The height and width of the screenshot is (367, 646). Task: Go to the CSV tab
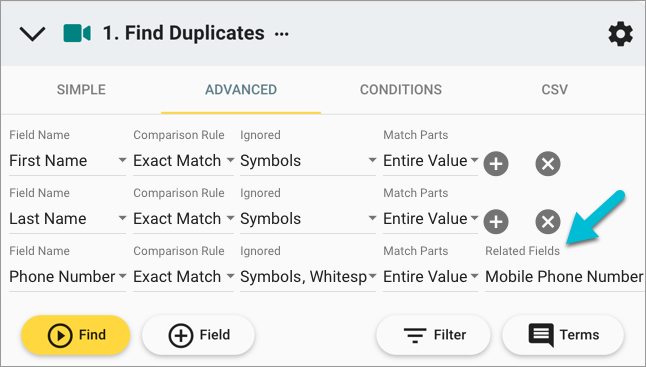(555, 89)
